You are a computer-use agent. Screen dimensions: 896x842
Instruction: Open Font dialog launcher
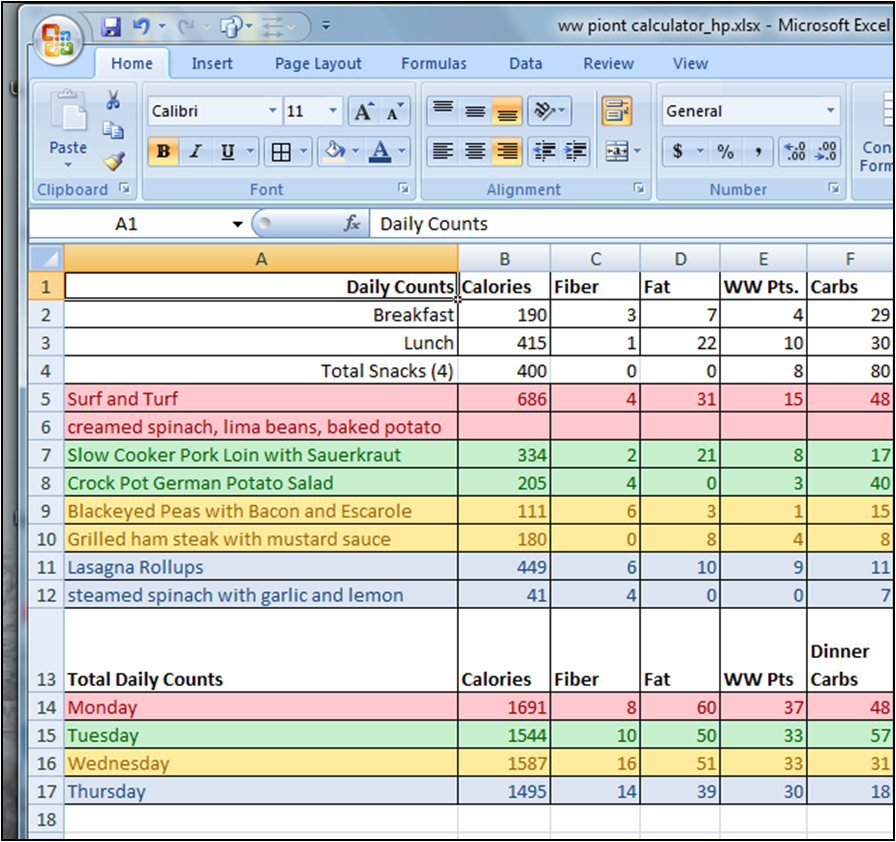pyautogui.click(x=403, y=188)
